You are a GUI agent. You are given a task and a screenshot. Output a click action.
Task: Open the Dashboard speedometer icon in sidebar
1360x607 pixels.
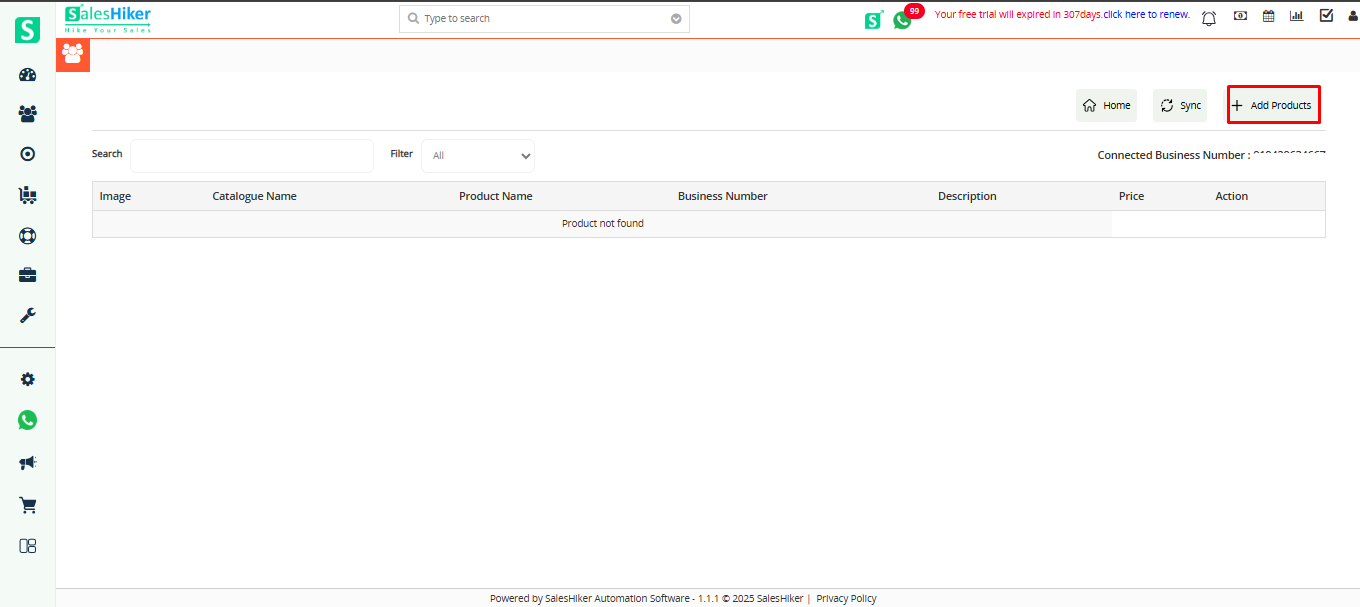pyautogui.click(x=27, y=74)
